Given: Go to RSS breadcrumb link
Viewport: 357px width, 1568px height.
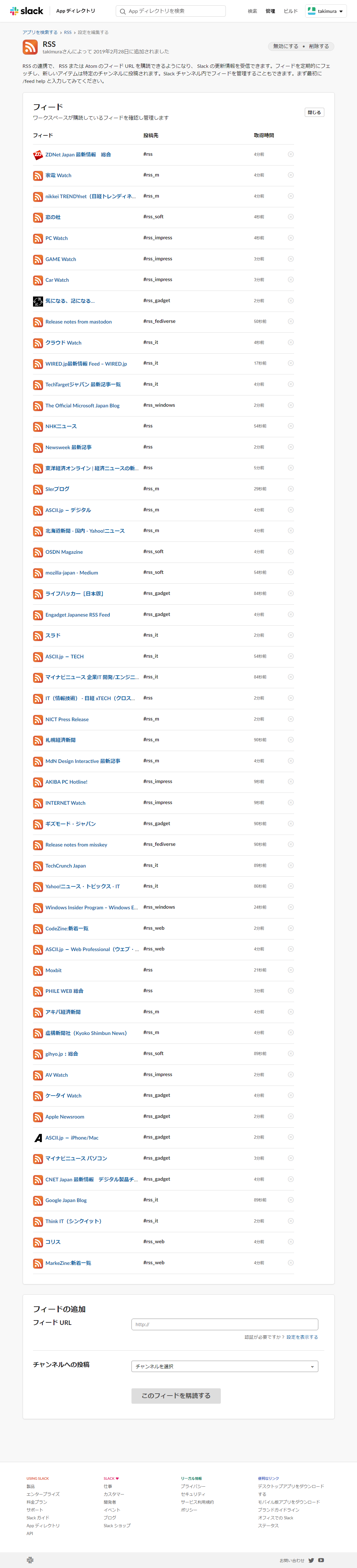Looking at the screenshot, I should click(x=68, y=32).
